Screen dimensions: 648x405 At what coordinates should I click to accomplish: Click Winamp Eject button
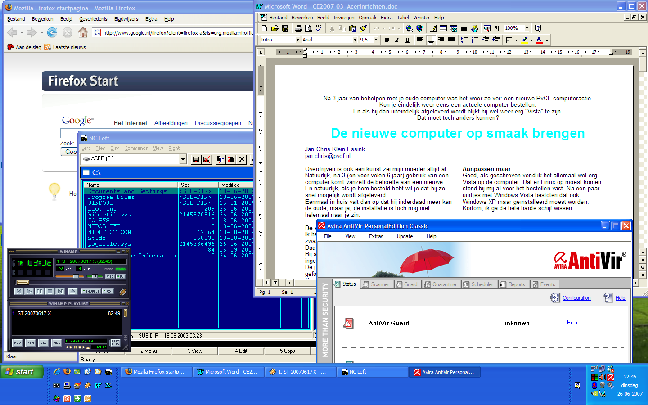[x=72, y=291]
